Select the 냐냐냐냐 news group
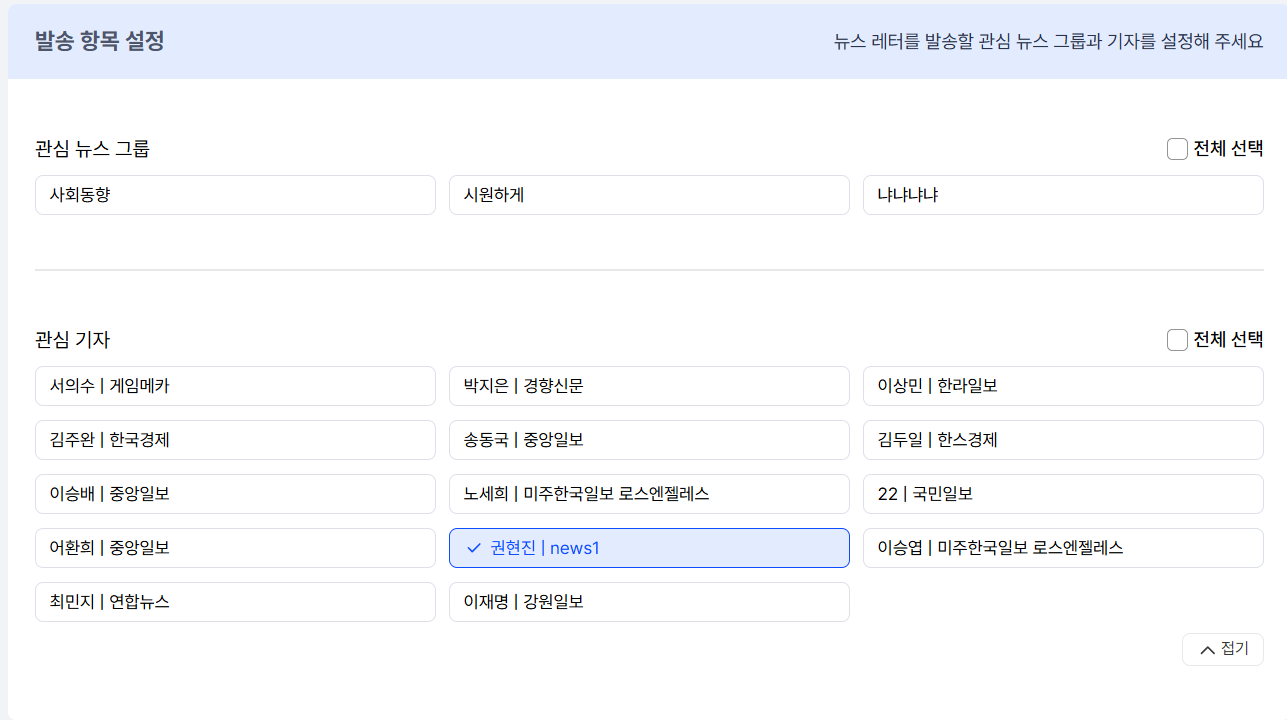 [x=1063, y=195]
